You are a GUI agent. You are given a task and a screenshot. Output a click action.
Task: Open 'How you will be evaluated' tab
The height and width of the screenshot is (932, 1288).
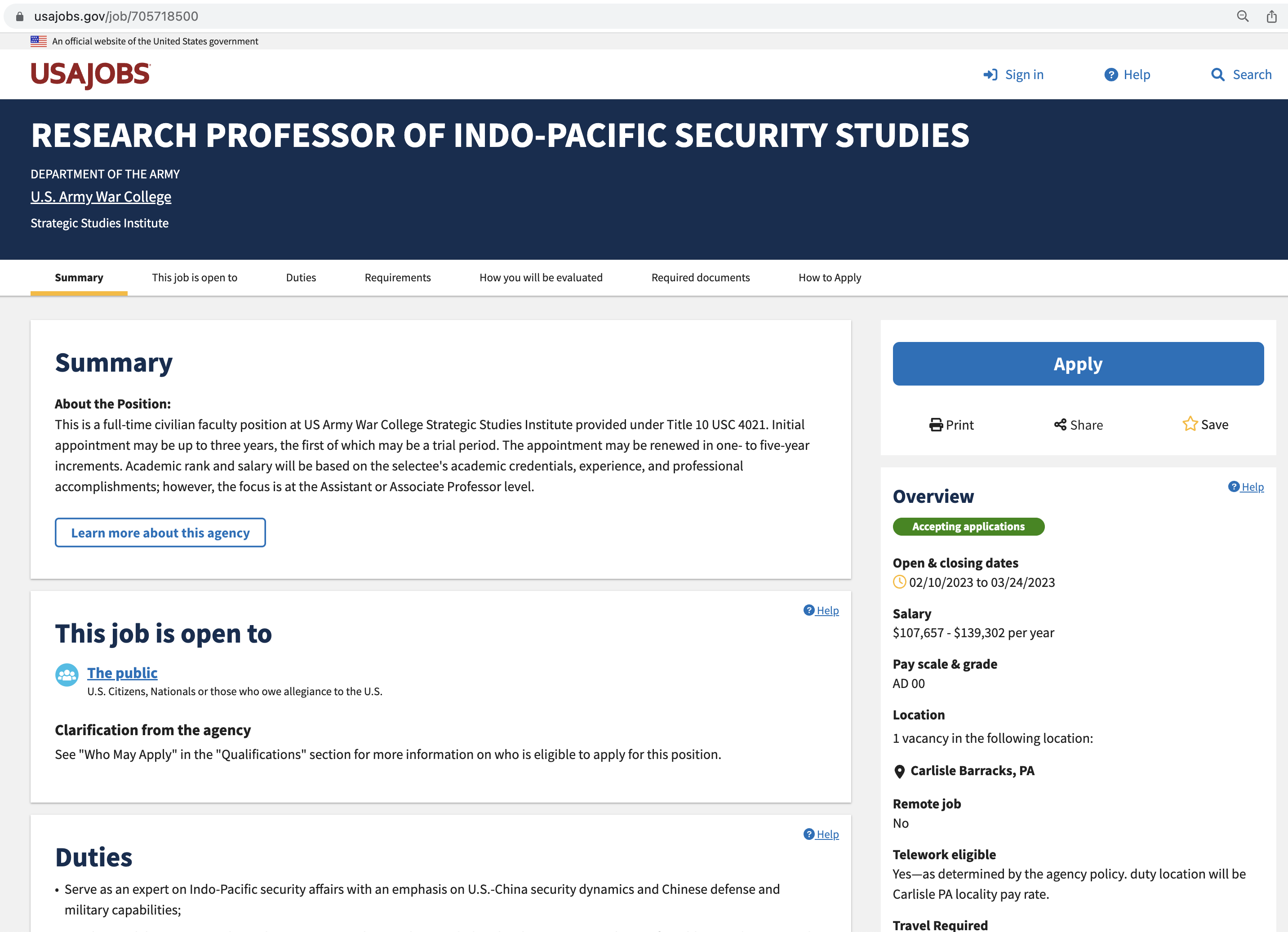541,278
